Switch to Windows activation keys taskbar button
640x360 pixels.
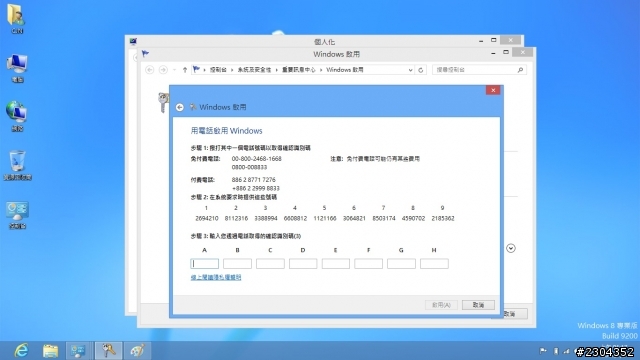(108, 351)
